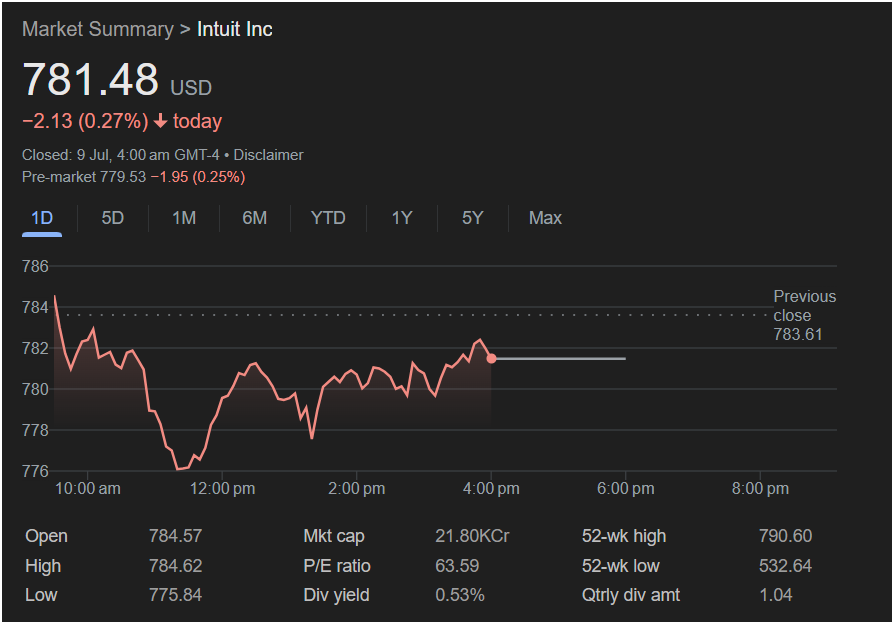Switch to the 5D range tab

pos(112,218)
